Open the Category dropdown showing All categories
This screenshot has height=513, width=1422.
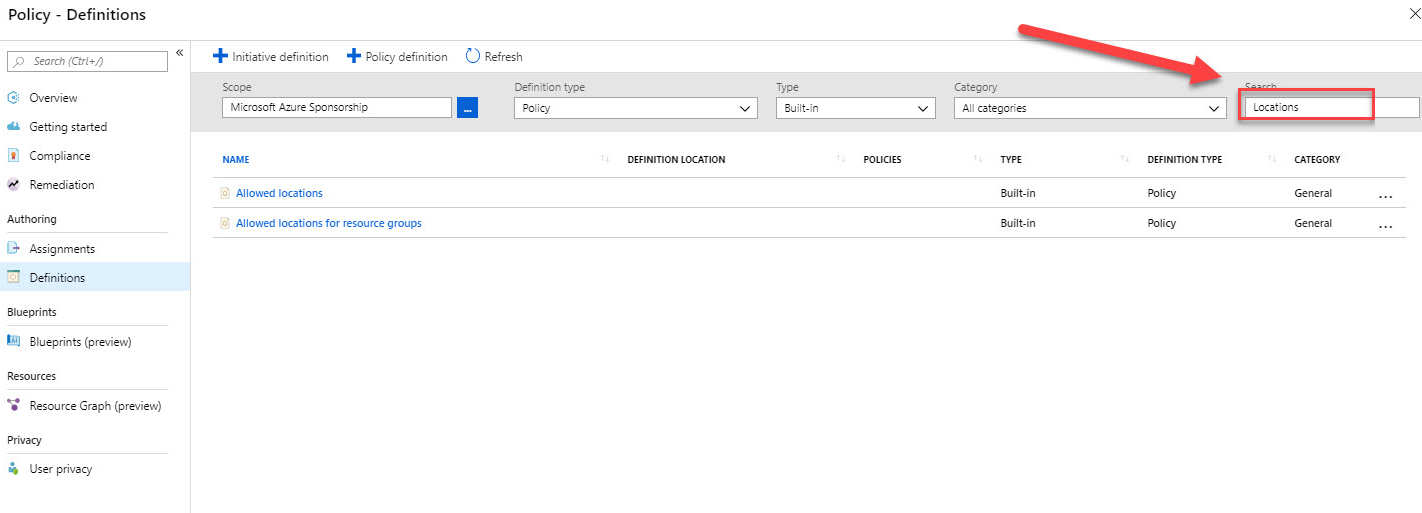point(1090,108)
